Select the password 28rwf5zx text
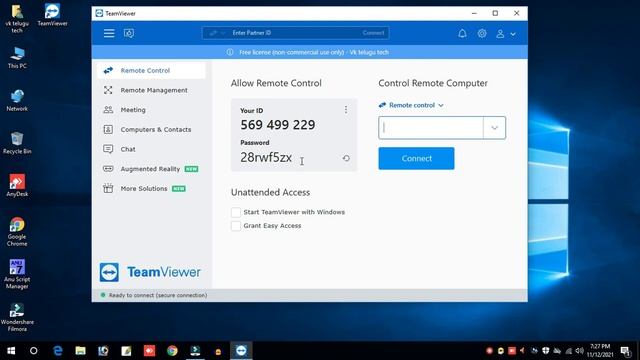The width and height of the screenshot is (640, 360). 266,157
